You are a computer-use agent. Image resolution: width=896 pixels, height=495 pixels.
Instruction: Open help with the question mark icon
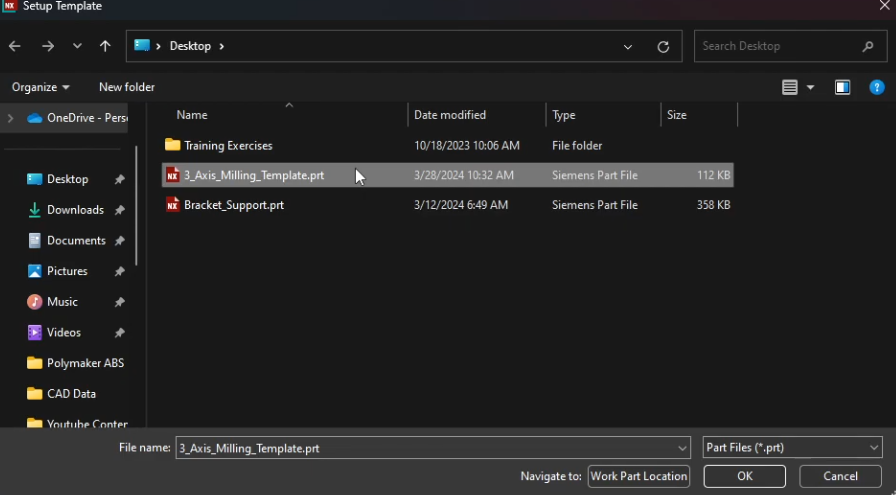click(x=877, y=87)
